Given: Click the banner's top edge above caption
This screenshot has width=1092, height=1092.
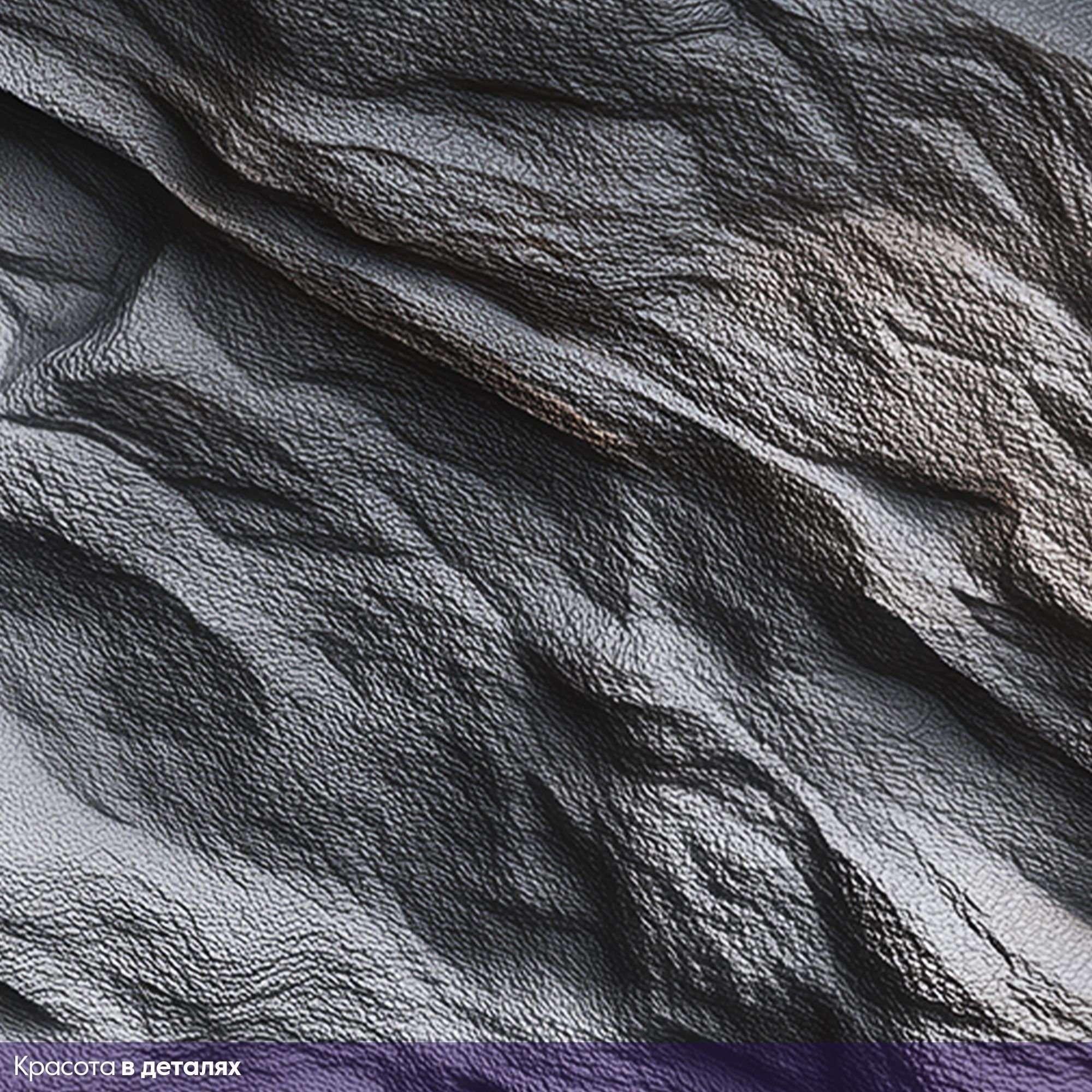Looking at the screenshot, I should (127, 1044).
